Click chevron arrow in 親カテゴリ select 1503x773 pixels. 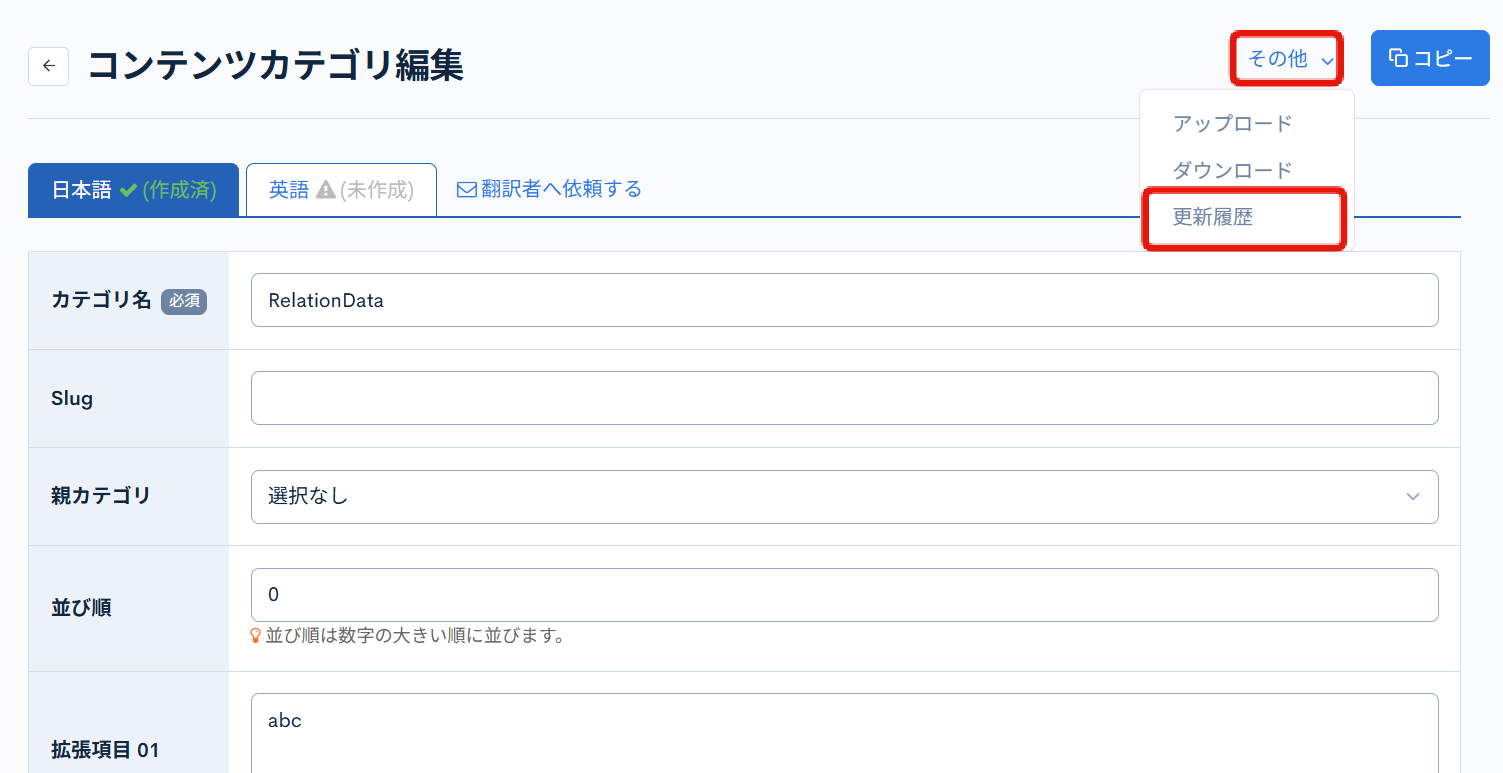tap(1412, 497)
